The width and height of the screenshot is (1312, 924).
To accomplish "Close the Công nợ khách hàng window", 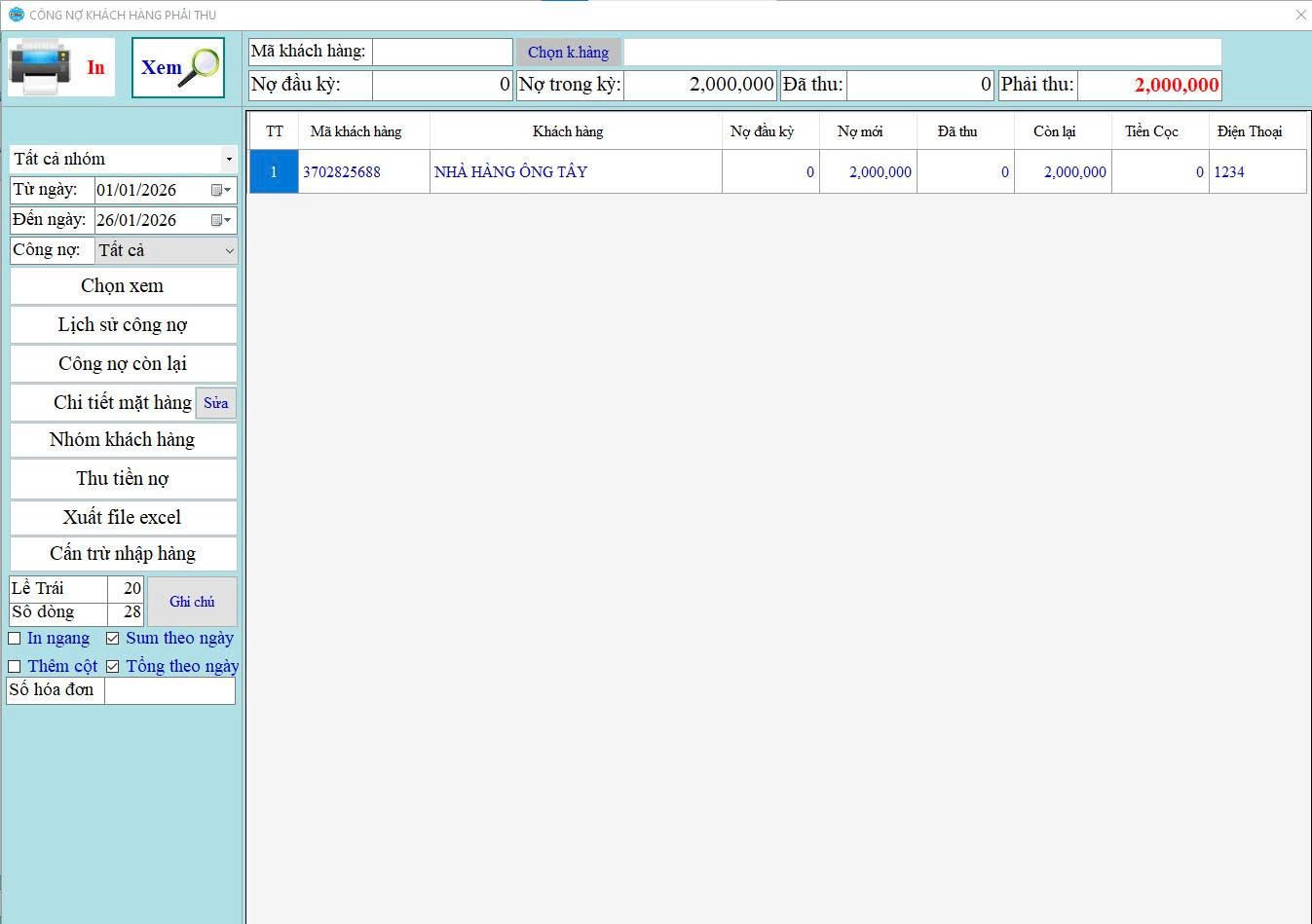I will pos(1300,15).
